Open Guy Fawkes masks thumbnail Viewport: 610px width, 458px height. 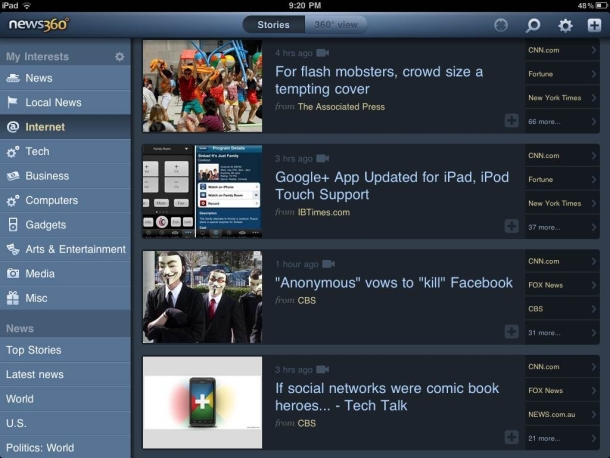tap(202, 297)
